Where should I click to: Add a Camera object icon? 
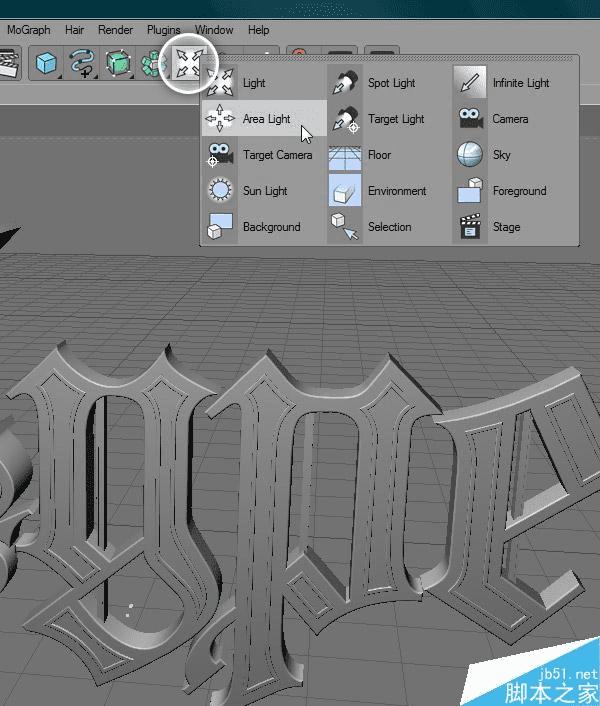(470, 118)
